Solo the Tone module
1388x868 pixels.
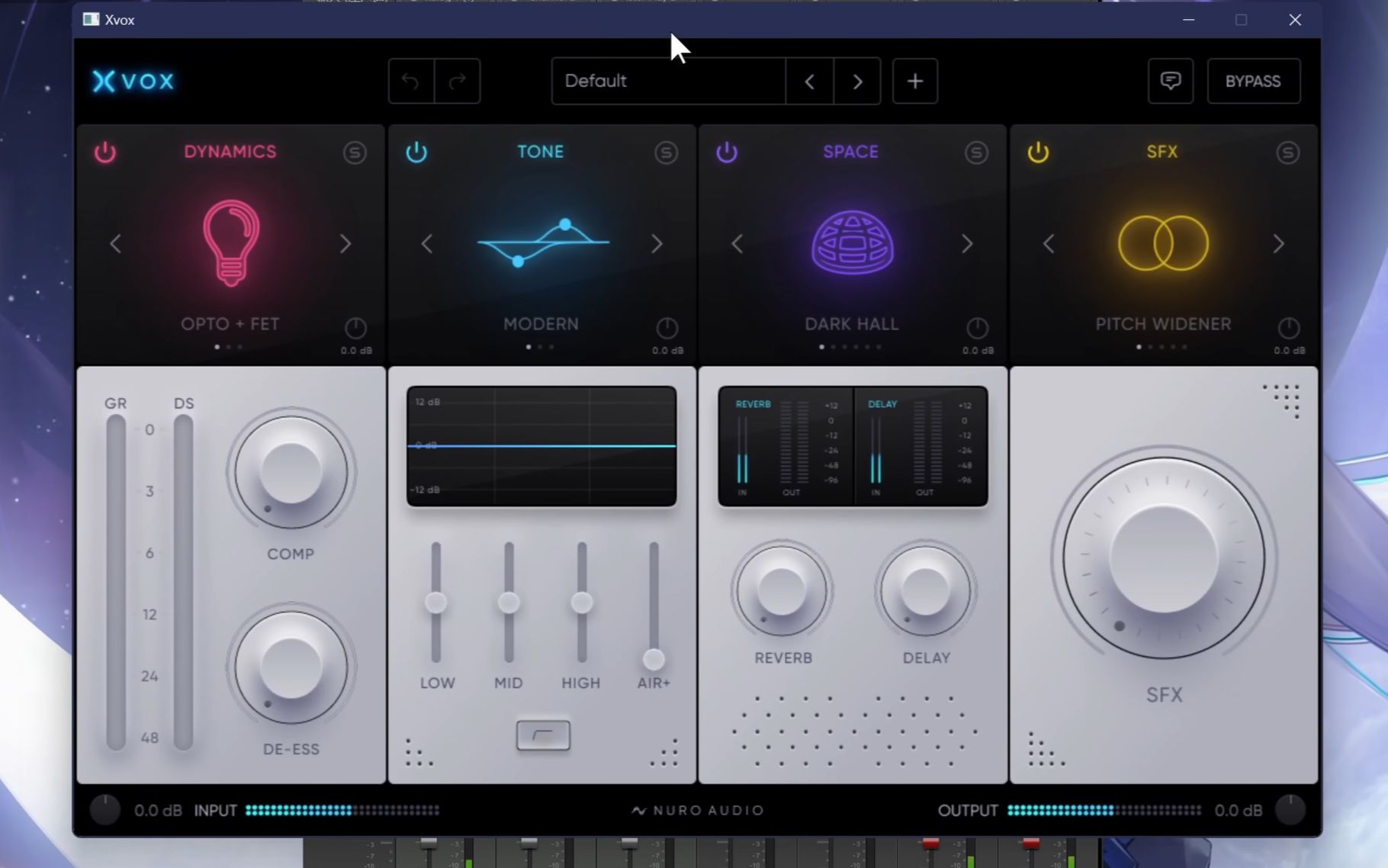[666, 153]
